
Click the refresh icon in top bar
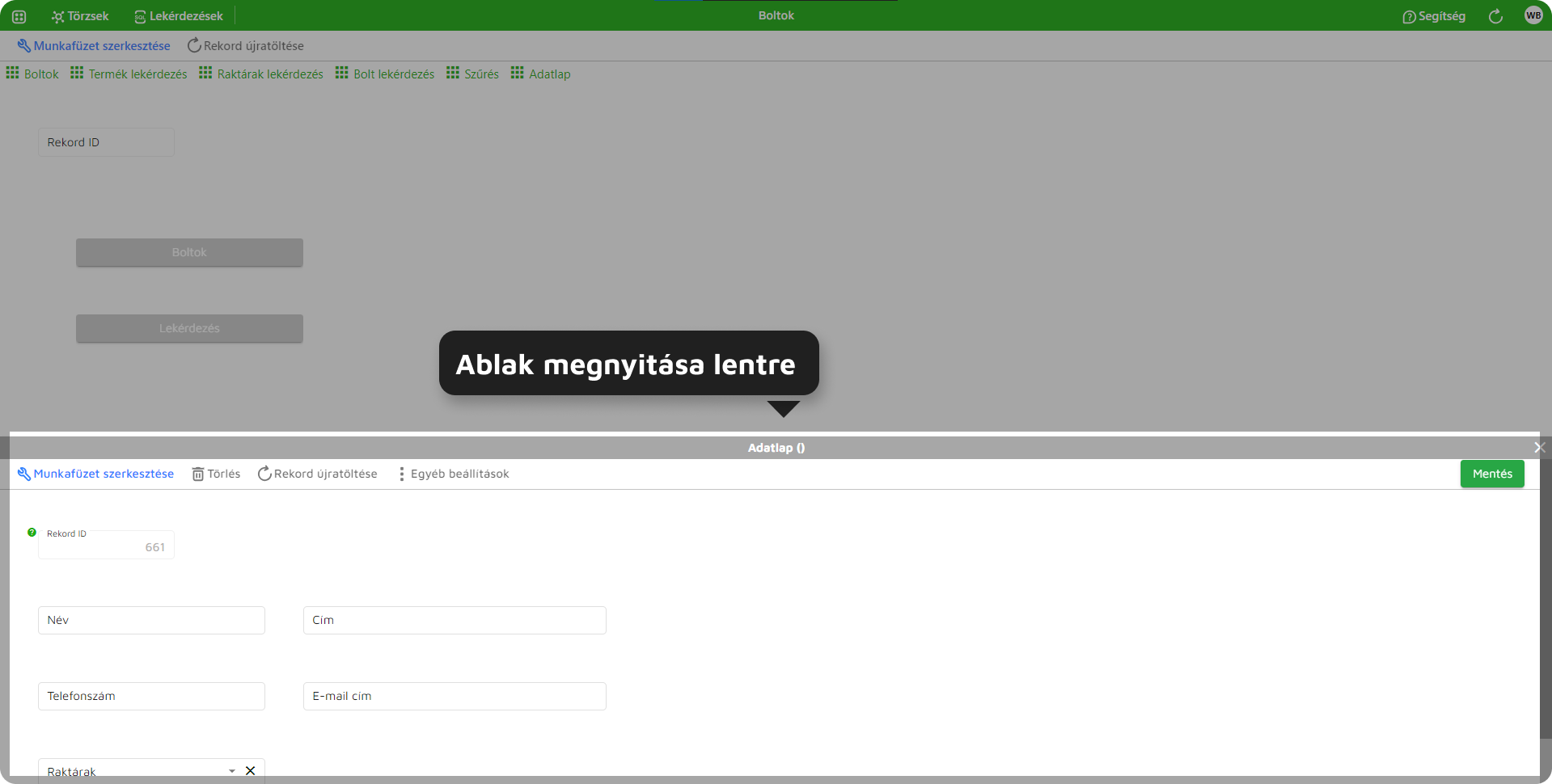click(x=1495, y=16)
